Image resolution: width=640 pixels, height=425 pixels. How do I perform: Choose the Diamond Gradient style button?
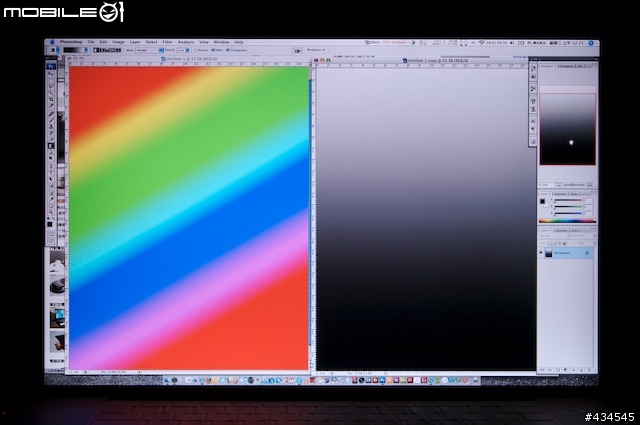(118, 50)
